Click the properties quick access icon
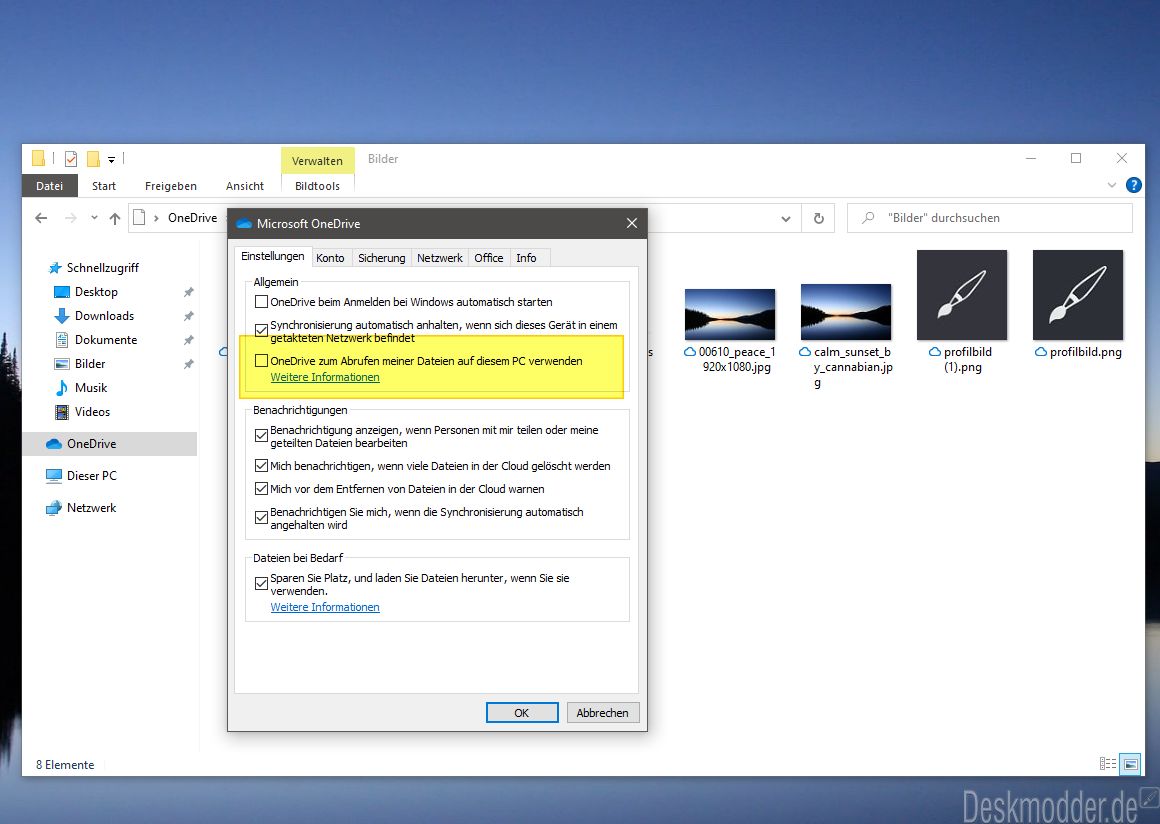Screen dimensions: 1160x824 pos(71,158)
